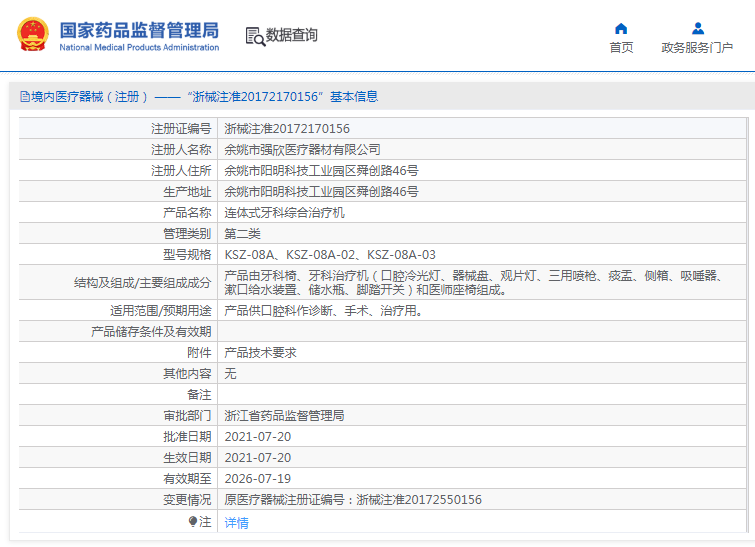Select registrant name 余姚市强欣医疗器材有限公司
The width and height of the screenshot is (755, 547).
tap(302, 150)
